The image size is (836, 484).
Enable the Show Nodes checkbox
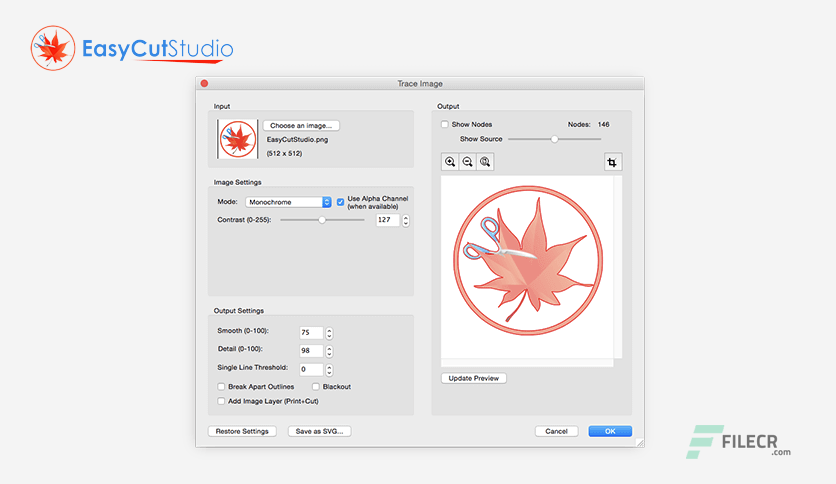coord(445,124)
